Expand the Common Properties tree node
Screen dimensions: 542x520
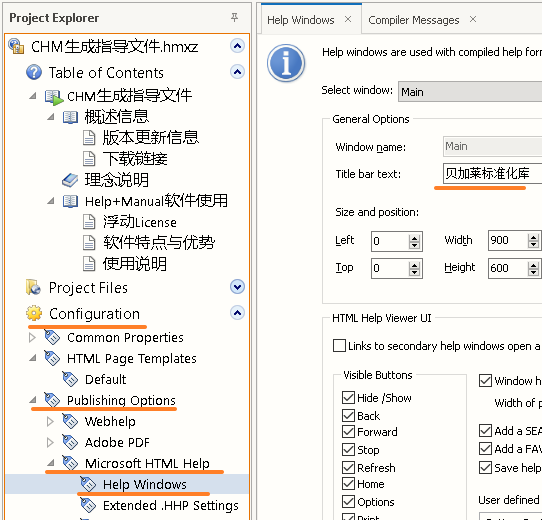click(x=32, y=337)
